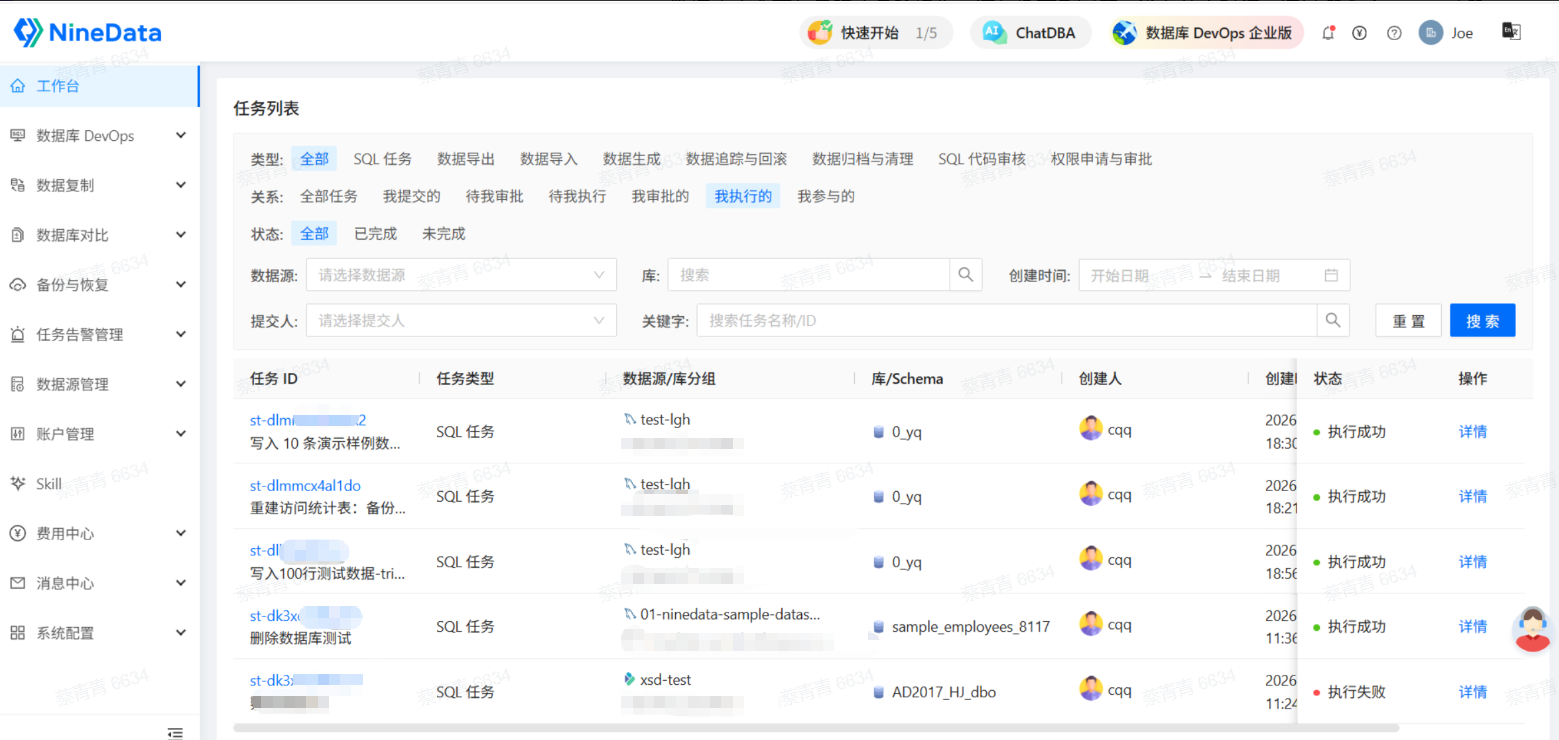Expand the 备份与恢复 sidebar menu
Viewport: 1559px width, 740px height.
(x=99, y=285)
